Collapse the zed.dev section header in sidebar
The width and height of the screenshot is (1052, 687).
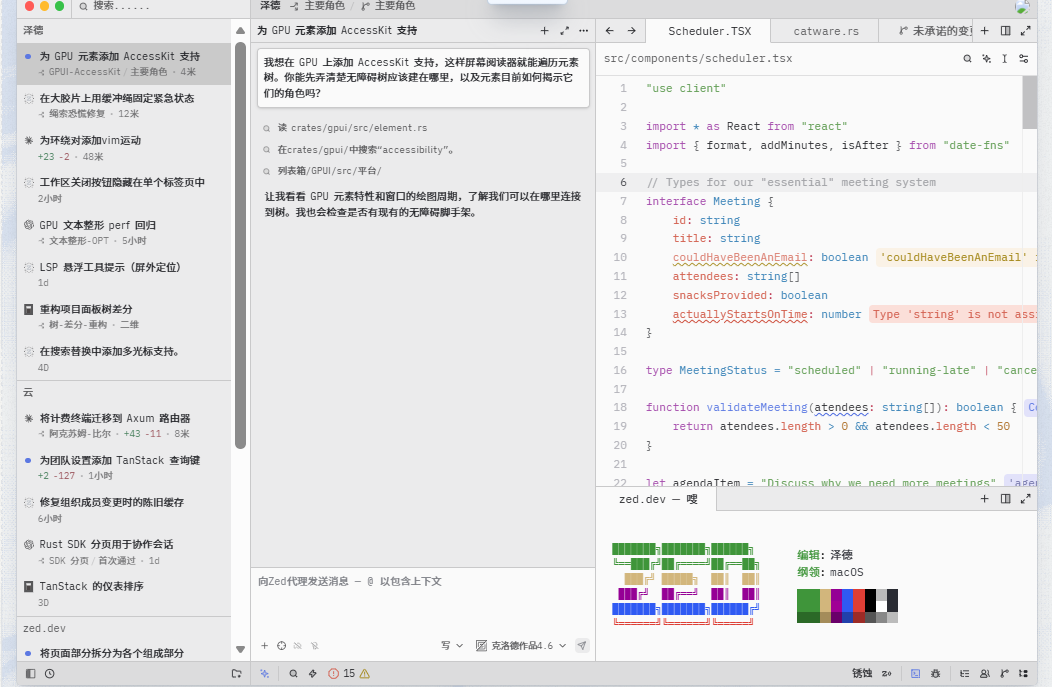pyautogui.click(x=123, y=629)
